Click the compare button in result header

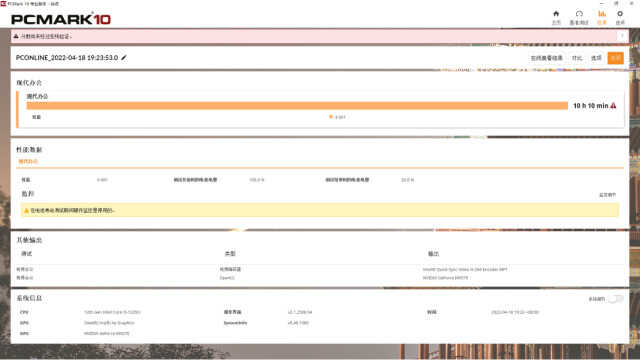tap(577, 58)
